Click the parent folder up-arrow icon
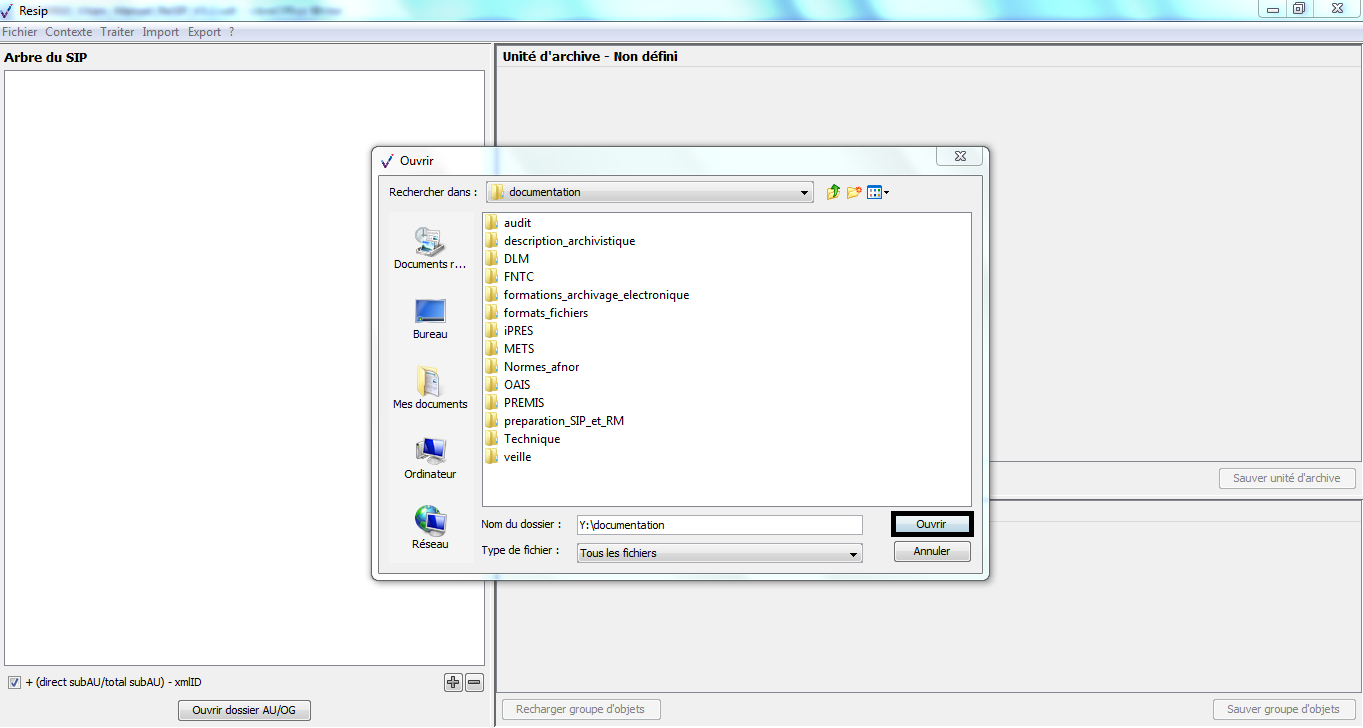 [833, 192]
